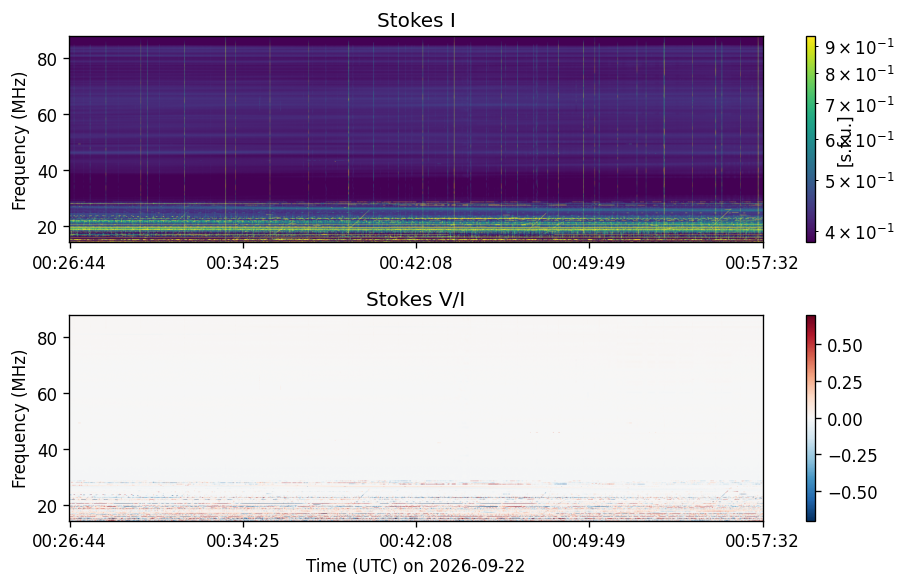Image resolution: width=906 pixels, height=587 pixels.
Task: Click the Stokes V/I plot title
Action: point(415,299)
